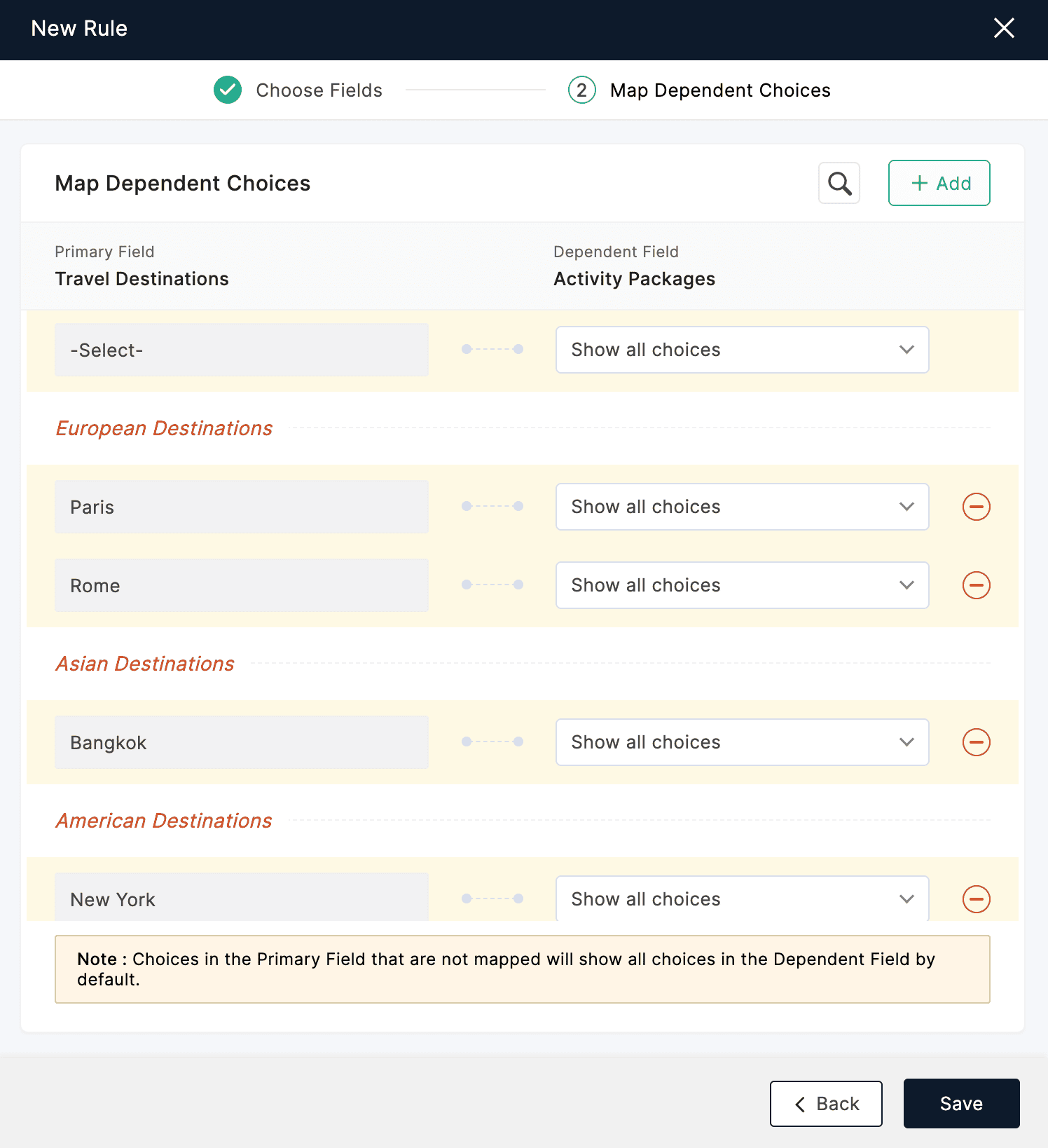Open the Bangkok dependent choices dropdown
Screen dimensions: 1048x1148
[742, 742]
